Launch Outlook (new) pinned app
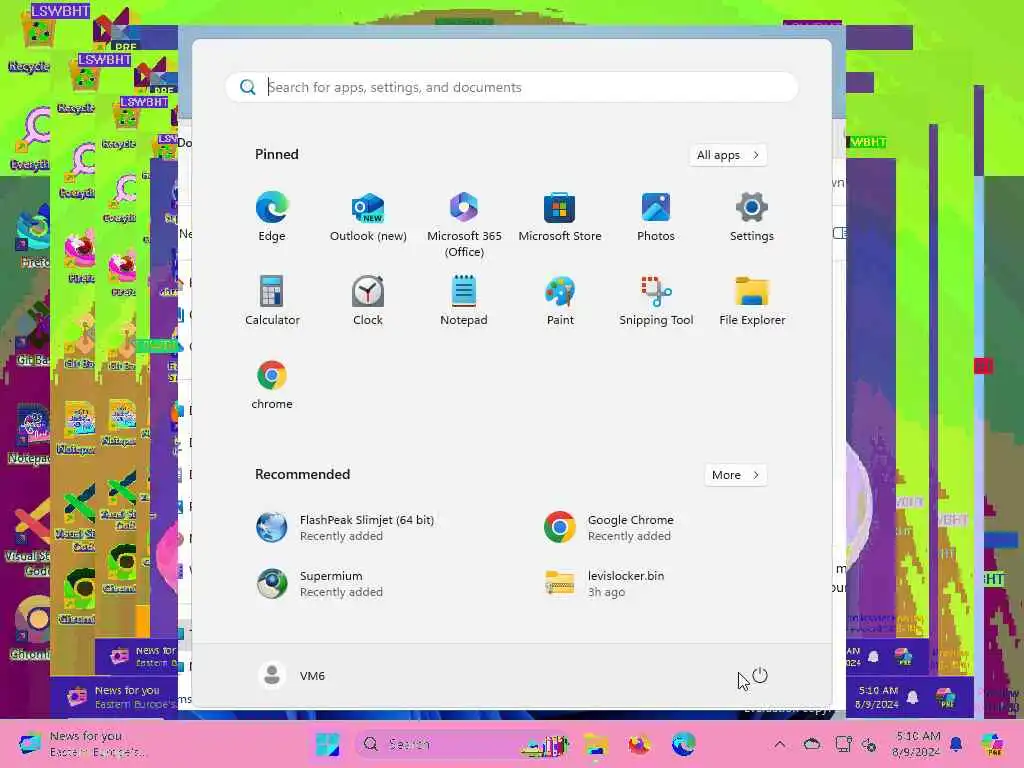 pos(368,217)
